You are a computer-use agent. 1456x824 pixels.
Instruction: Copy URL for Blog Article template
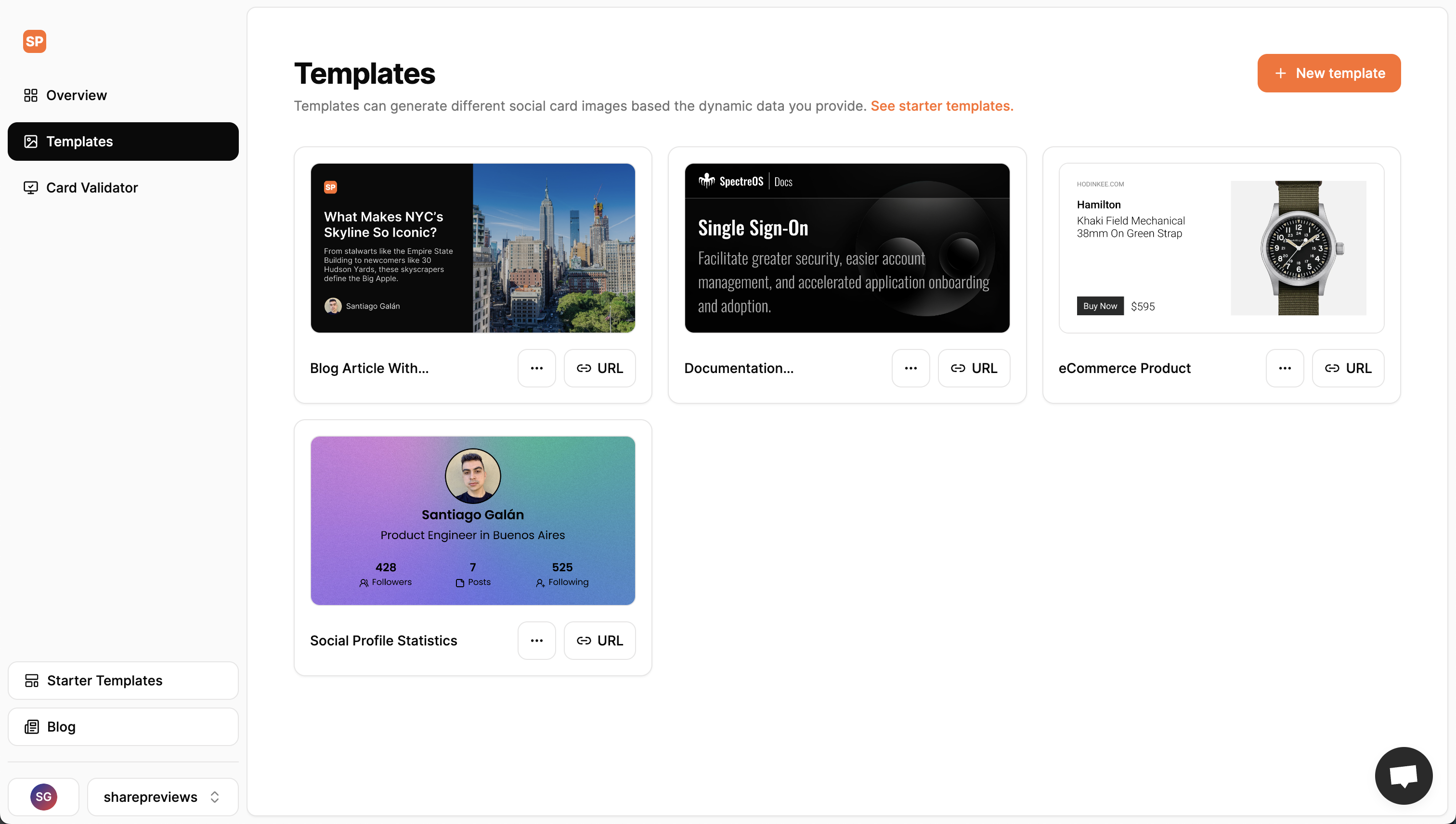[x=599, y=368]
